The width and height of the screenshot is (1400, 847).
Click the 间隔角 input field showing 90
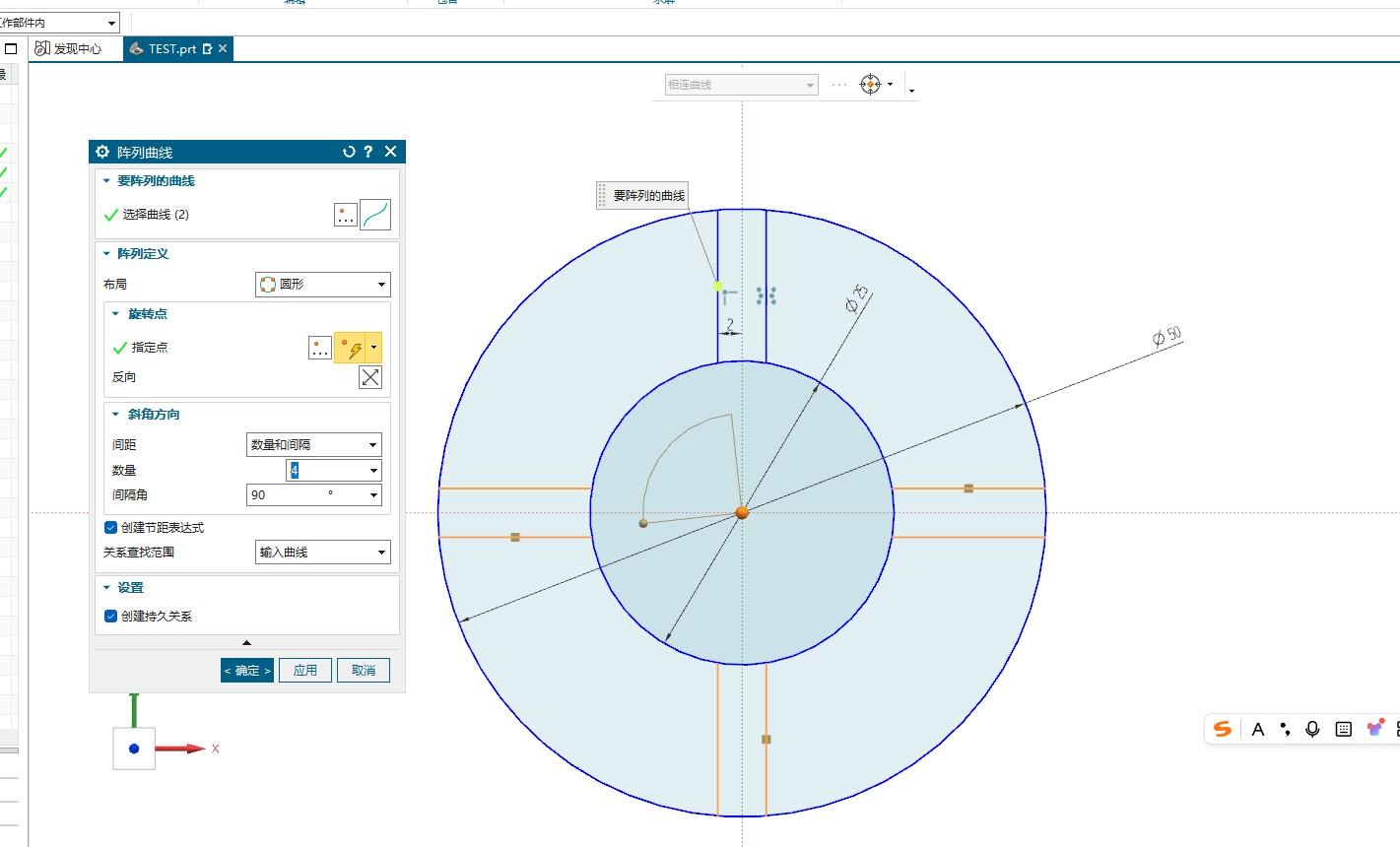[305, 495]
